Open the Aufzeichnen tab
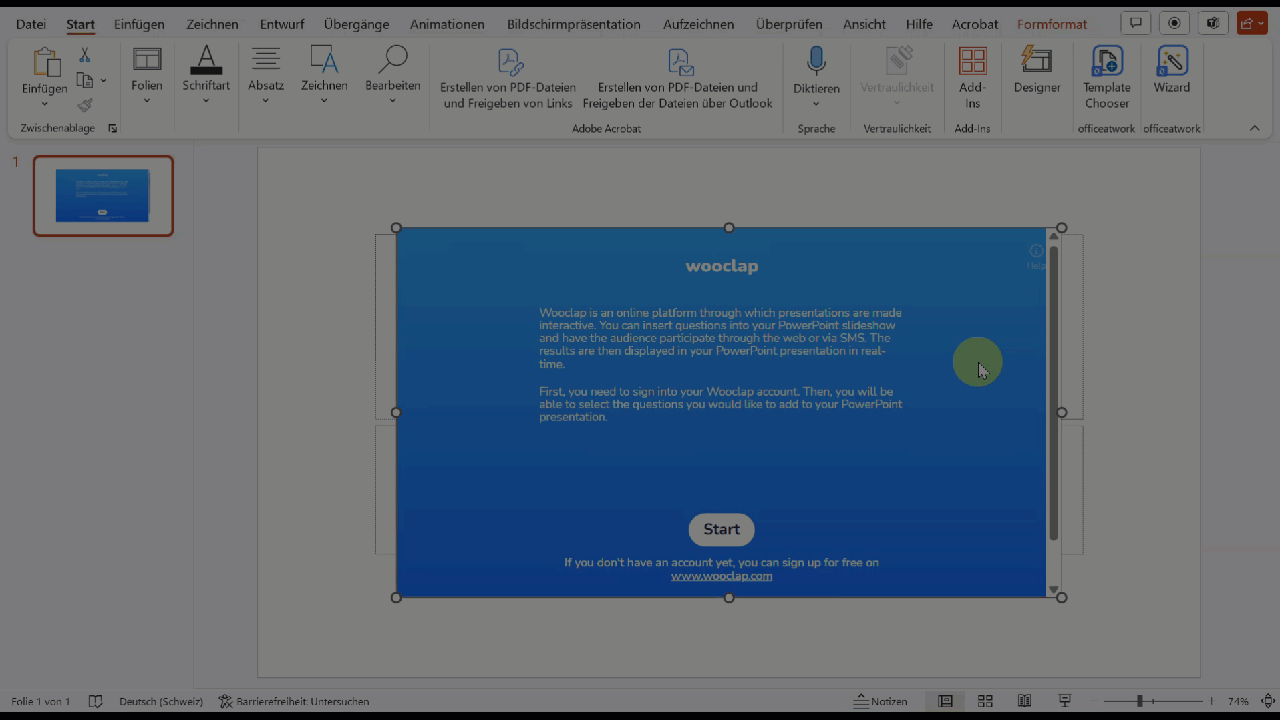The image size is (1280, 720). point(698,24)
